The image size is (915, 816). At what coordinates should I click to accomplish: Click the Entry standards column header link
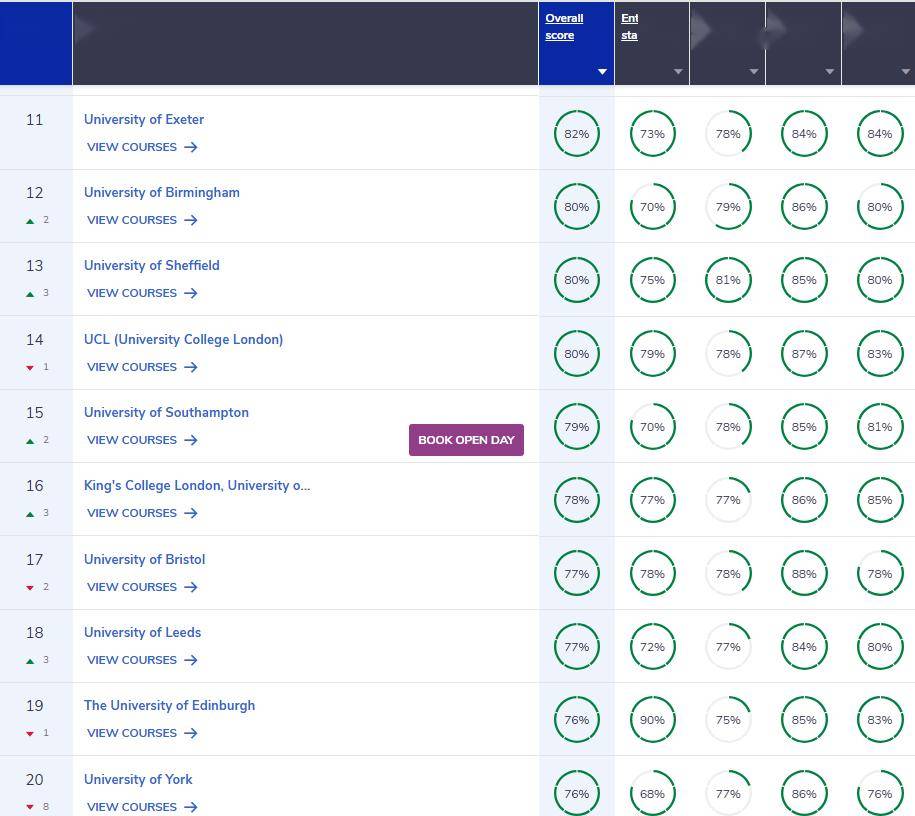[630, 27]
